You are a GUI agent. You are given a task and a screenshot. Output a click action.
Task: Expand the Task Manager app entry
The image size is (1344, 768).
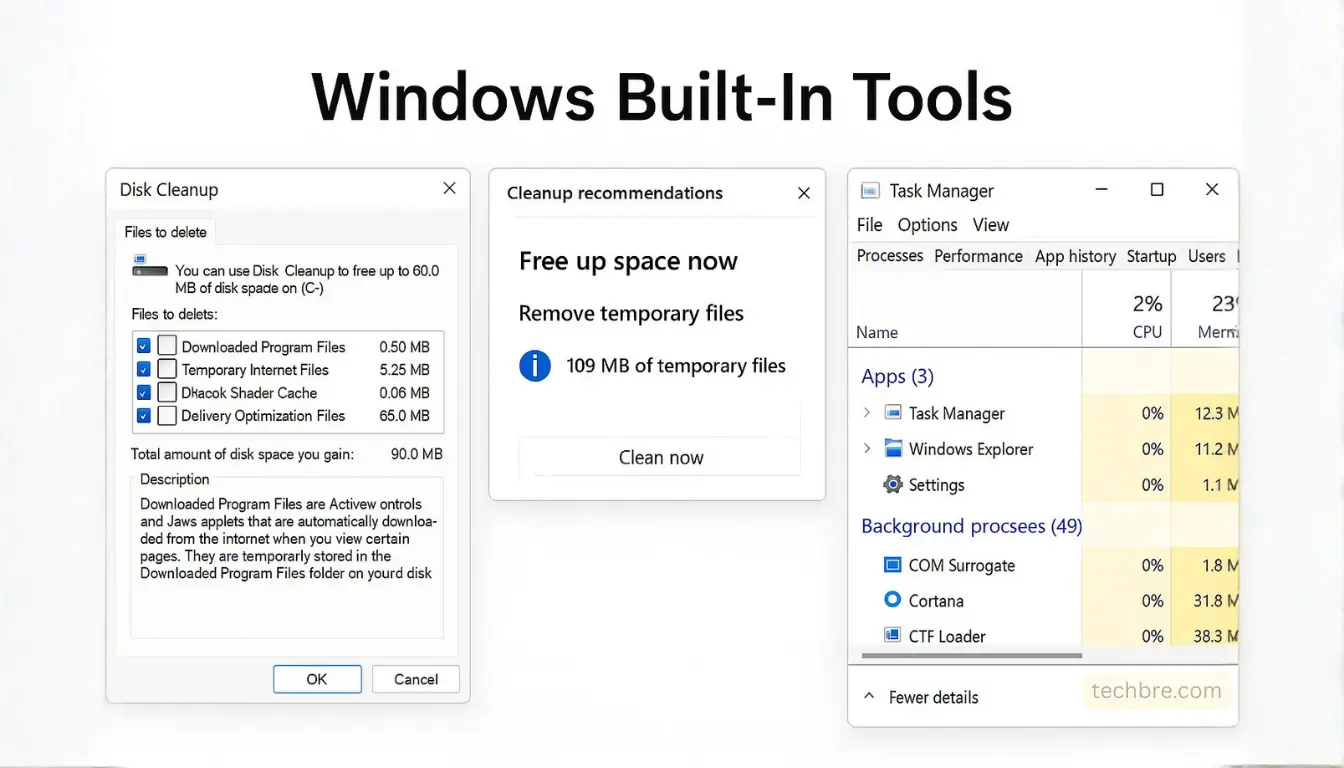tap(867, 412)
